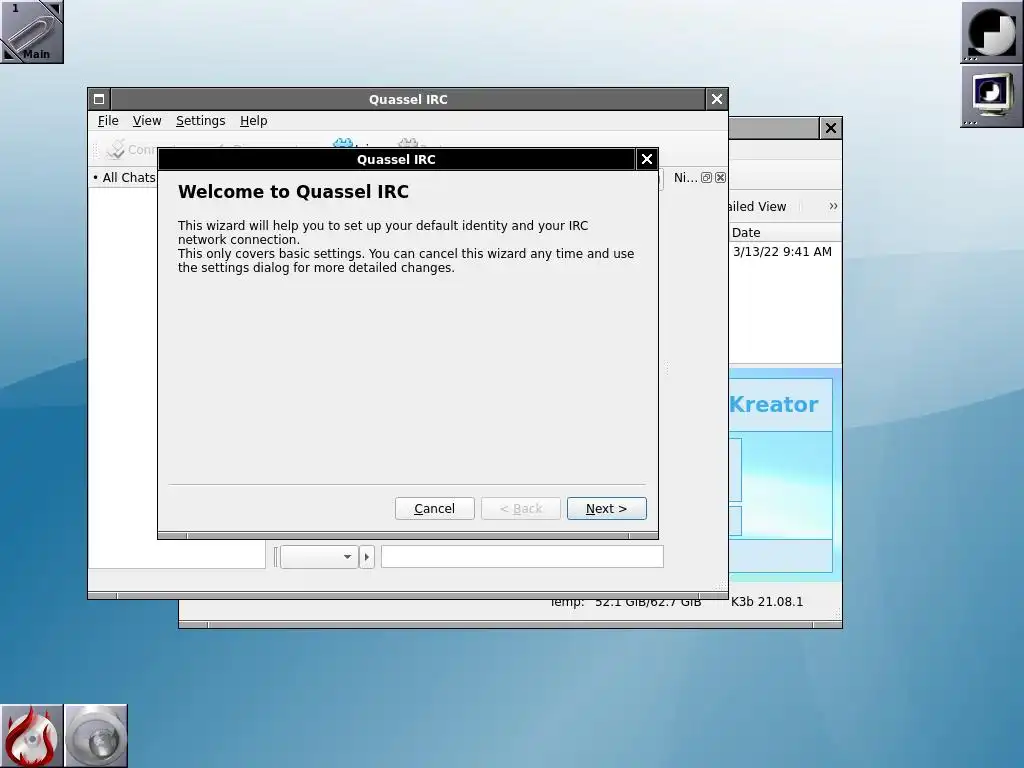Open the nick selection dropdown in Quassel
Screen dimensions: 1024x768
point(319,556)
